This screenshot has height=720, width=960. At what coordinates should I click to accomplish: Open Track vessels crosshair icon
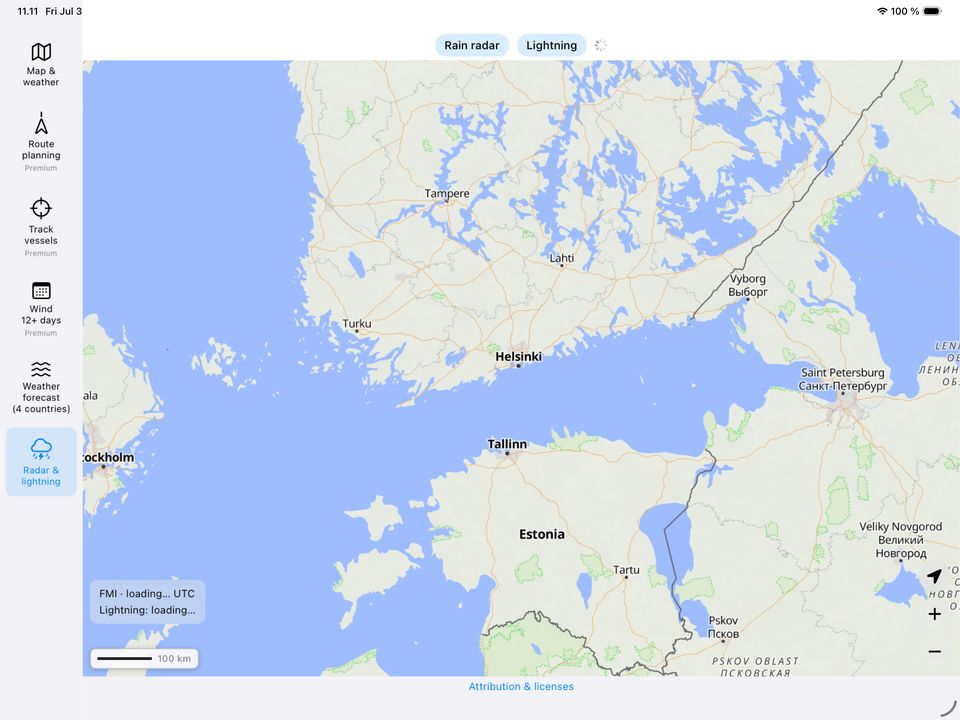(x=41, y=208)
